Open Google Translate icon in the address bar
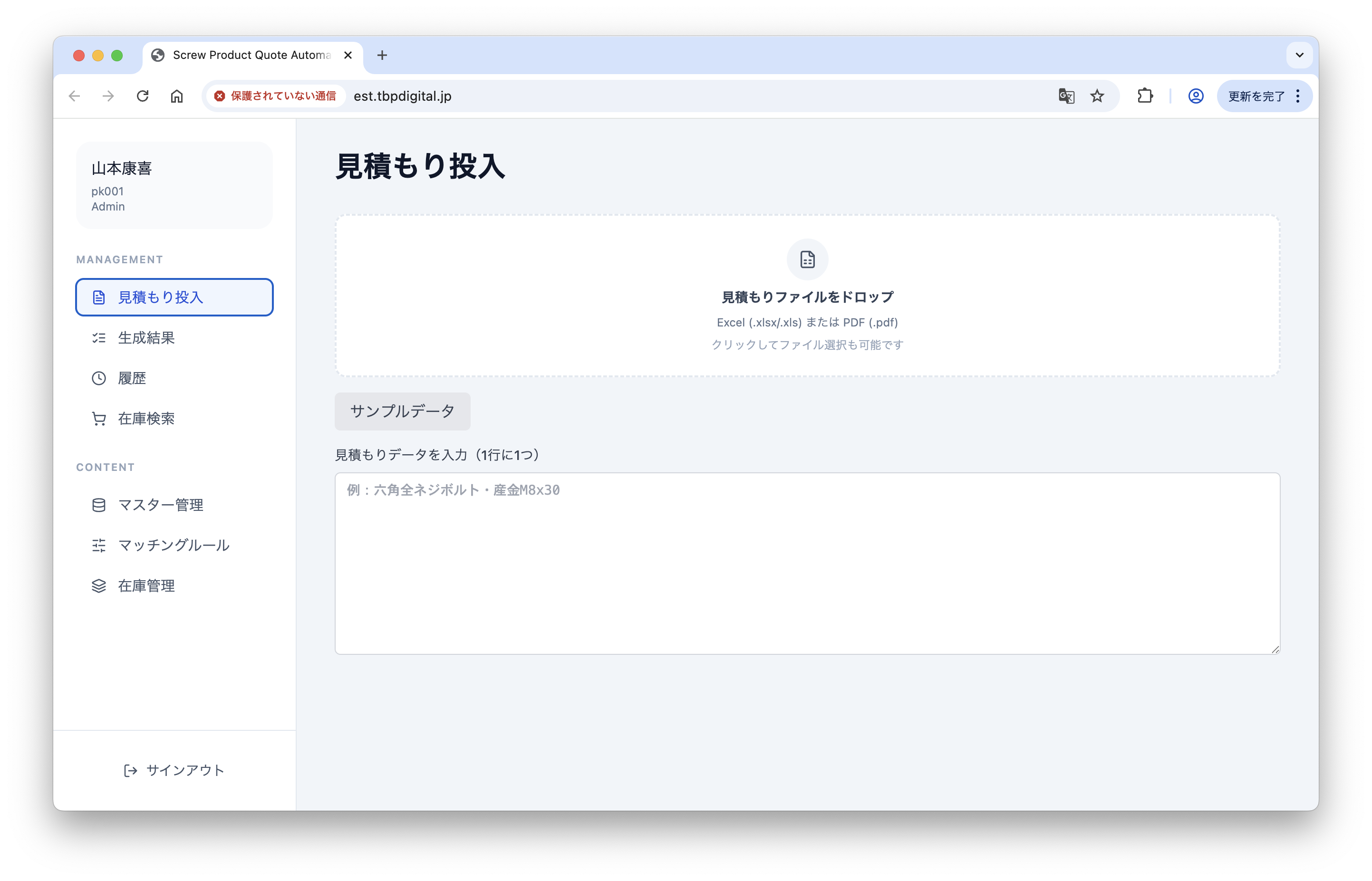The height and width of the screenshot is (881, 1372). [x=1066, y=96]
